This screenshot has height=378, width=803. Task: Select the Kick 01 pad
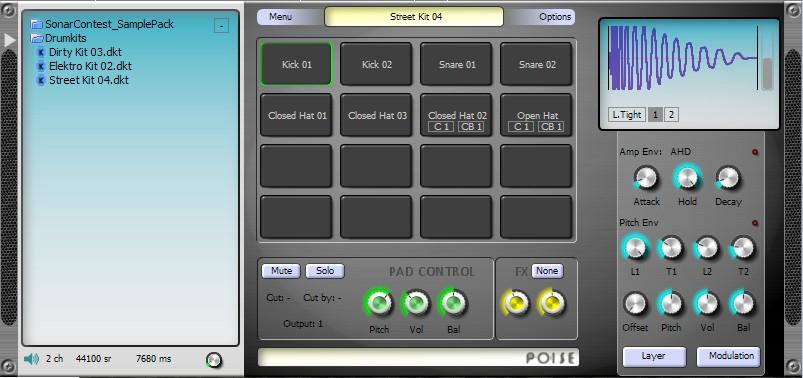pos(297,64)
